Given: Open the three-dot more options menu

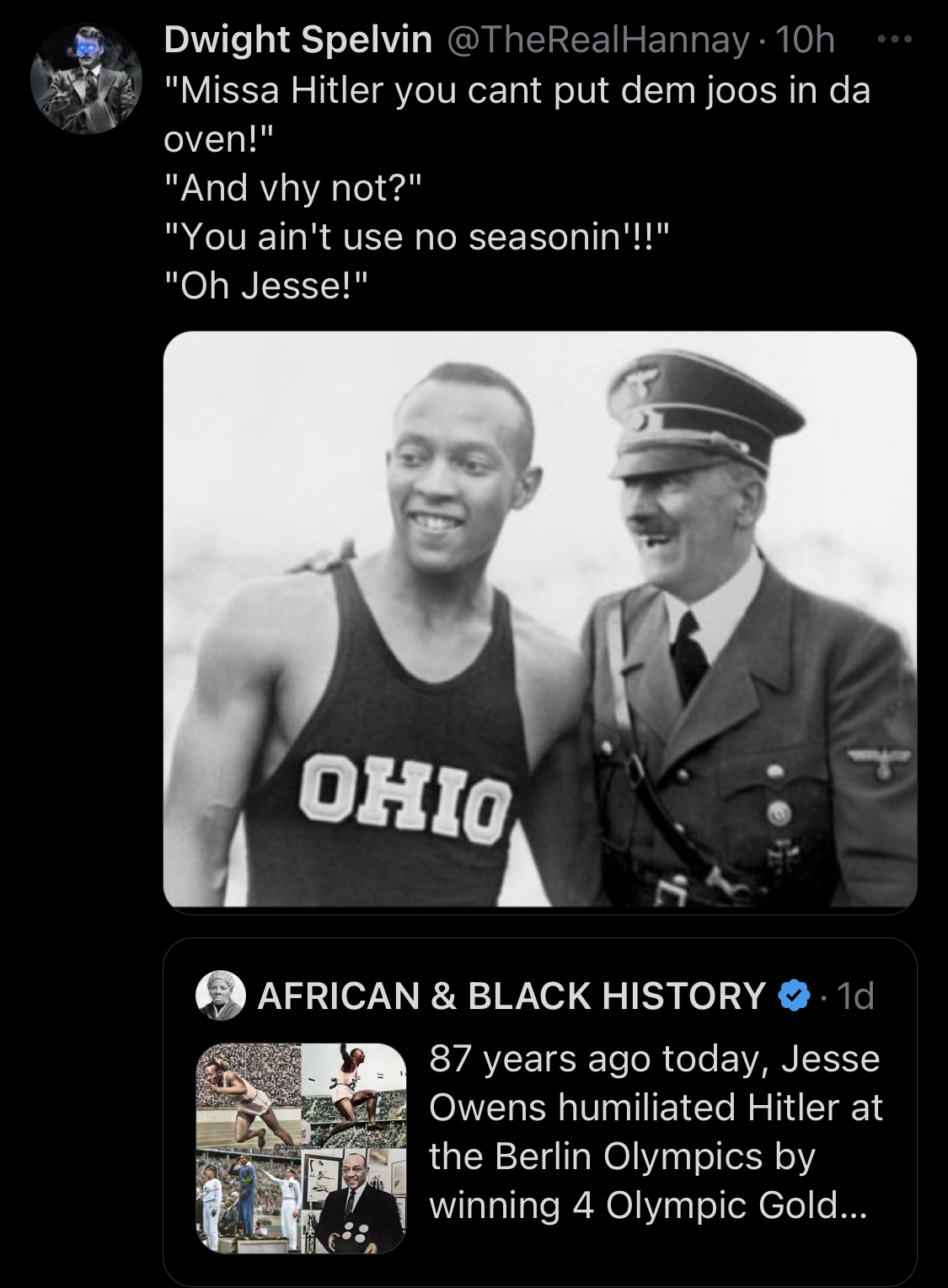Looking at the screenshot, I should tap(894, 40).
